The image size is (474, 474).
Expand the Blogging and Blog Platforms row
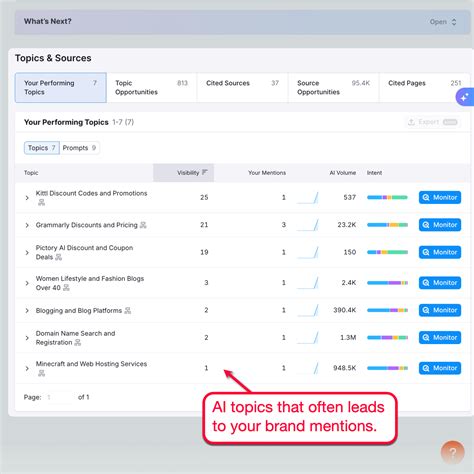click(27, 311)
